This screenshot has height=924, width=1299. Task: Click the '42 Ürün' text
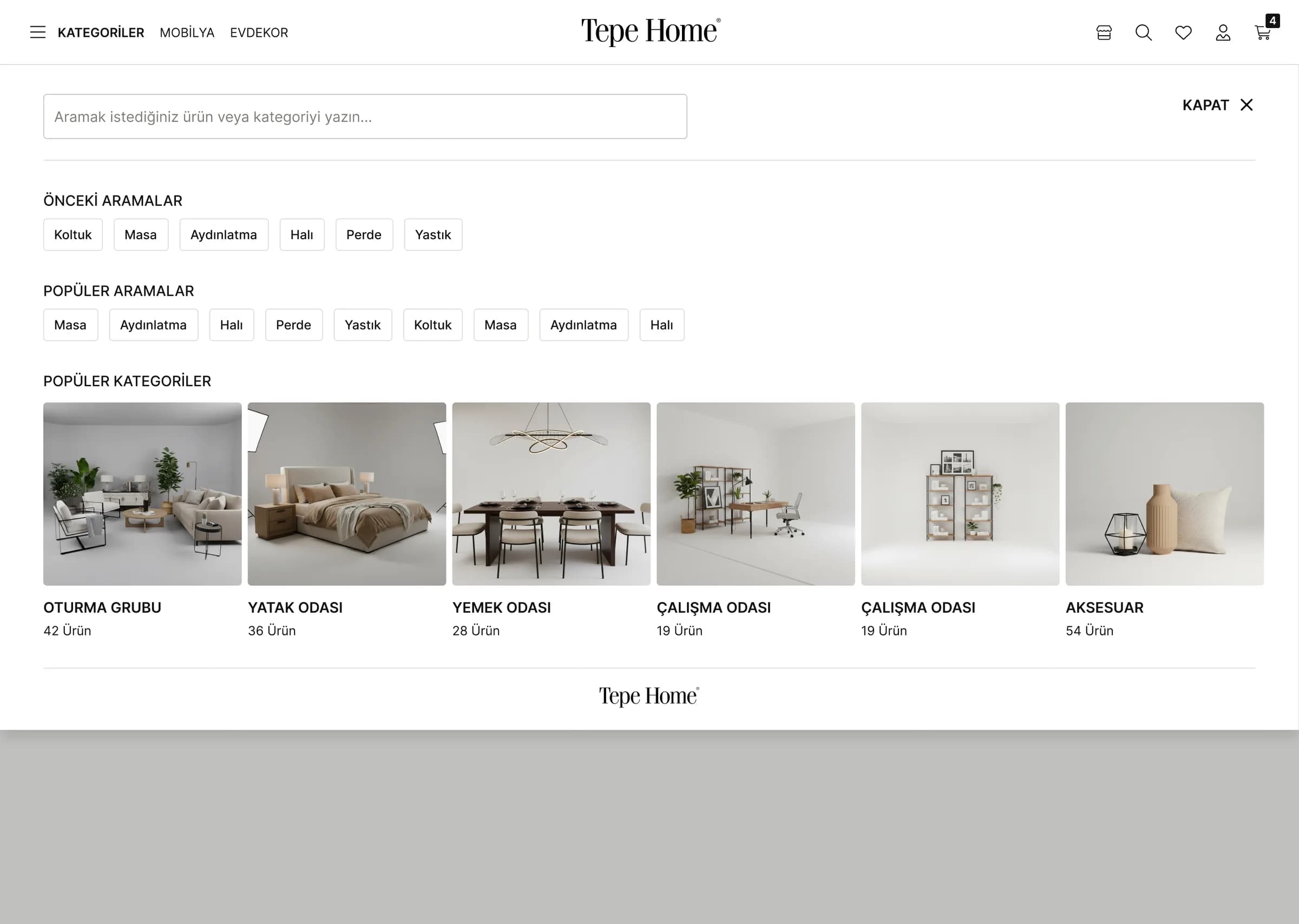67,631
